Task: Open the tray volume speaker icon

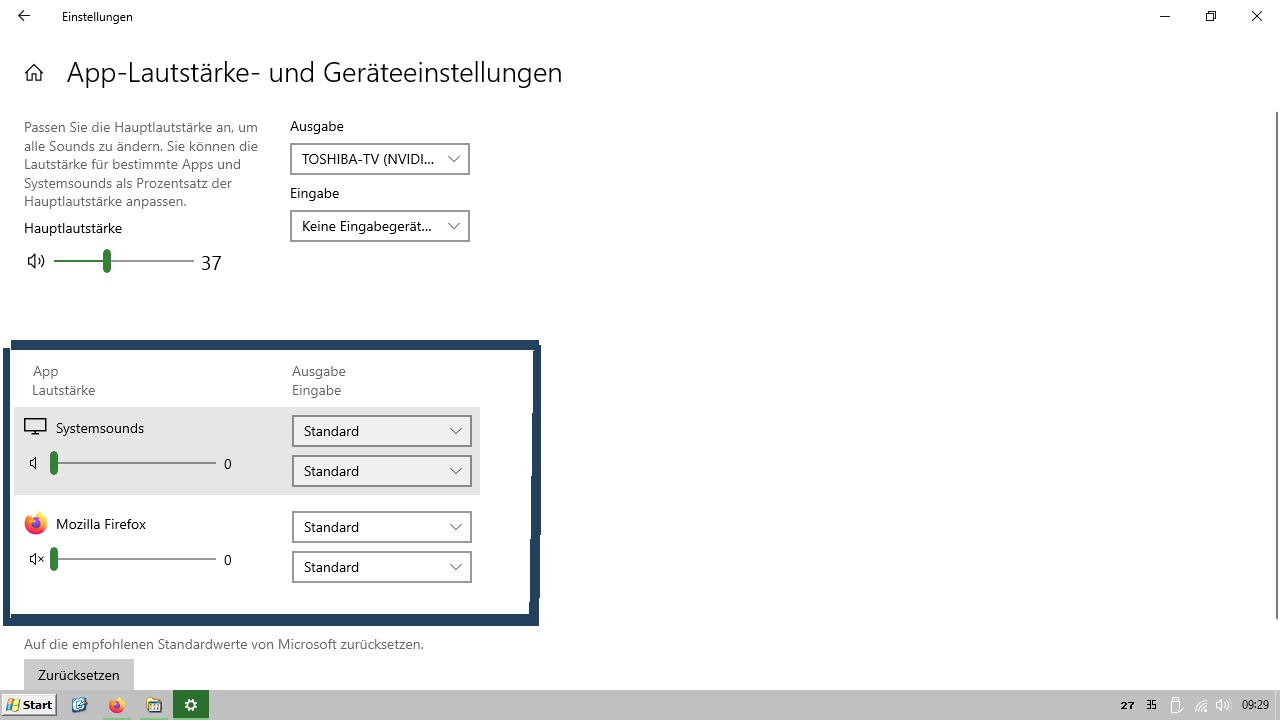Action: (1223, 705)
